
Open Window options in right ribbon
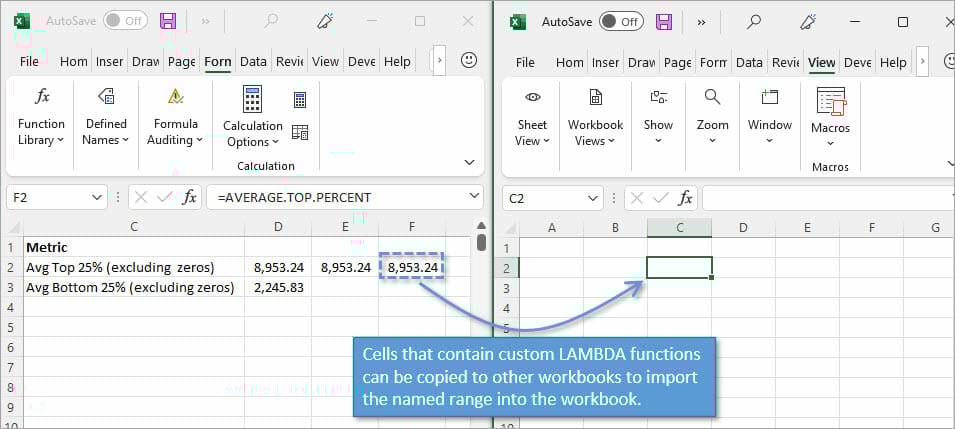769,117
